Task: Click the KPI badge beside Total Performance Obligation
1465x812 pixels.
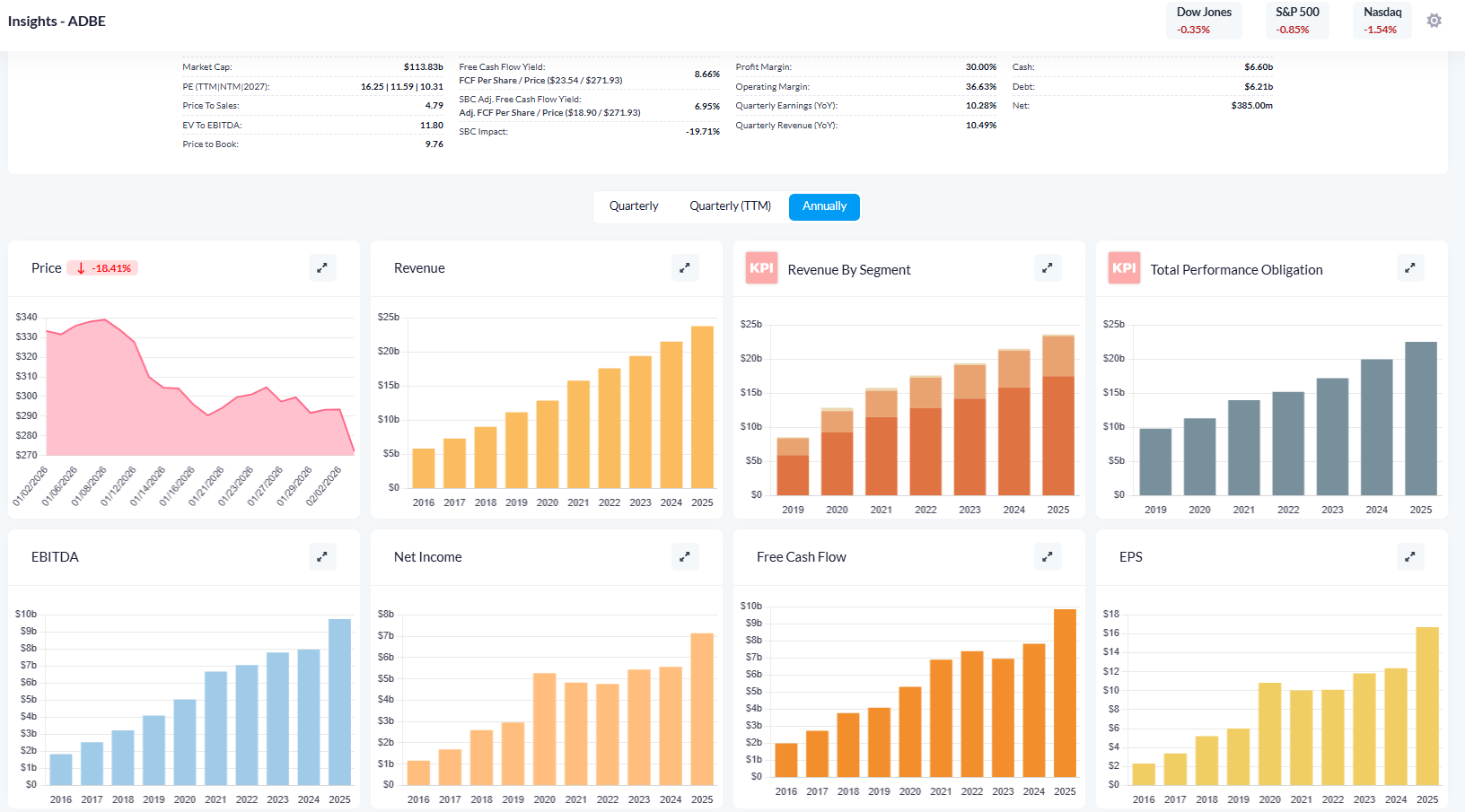Action: (1124, 268)
